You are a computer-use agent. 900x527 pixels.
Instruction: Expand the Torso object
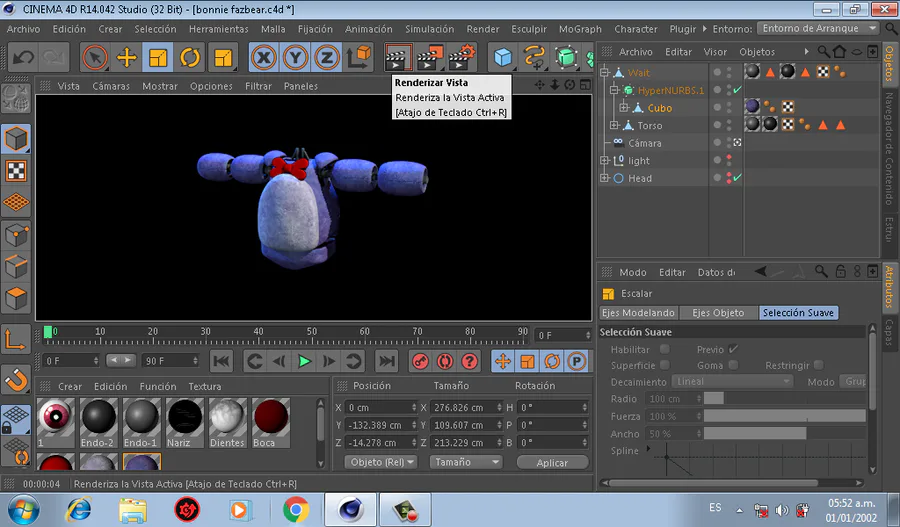(614, 125)
